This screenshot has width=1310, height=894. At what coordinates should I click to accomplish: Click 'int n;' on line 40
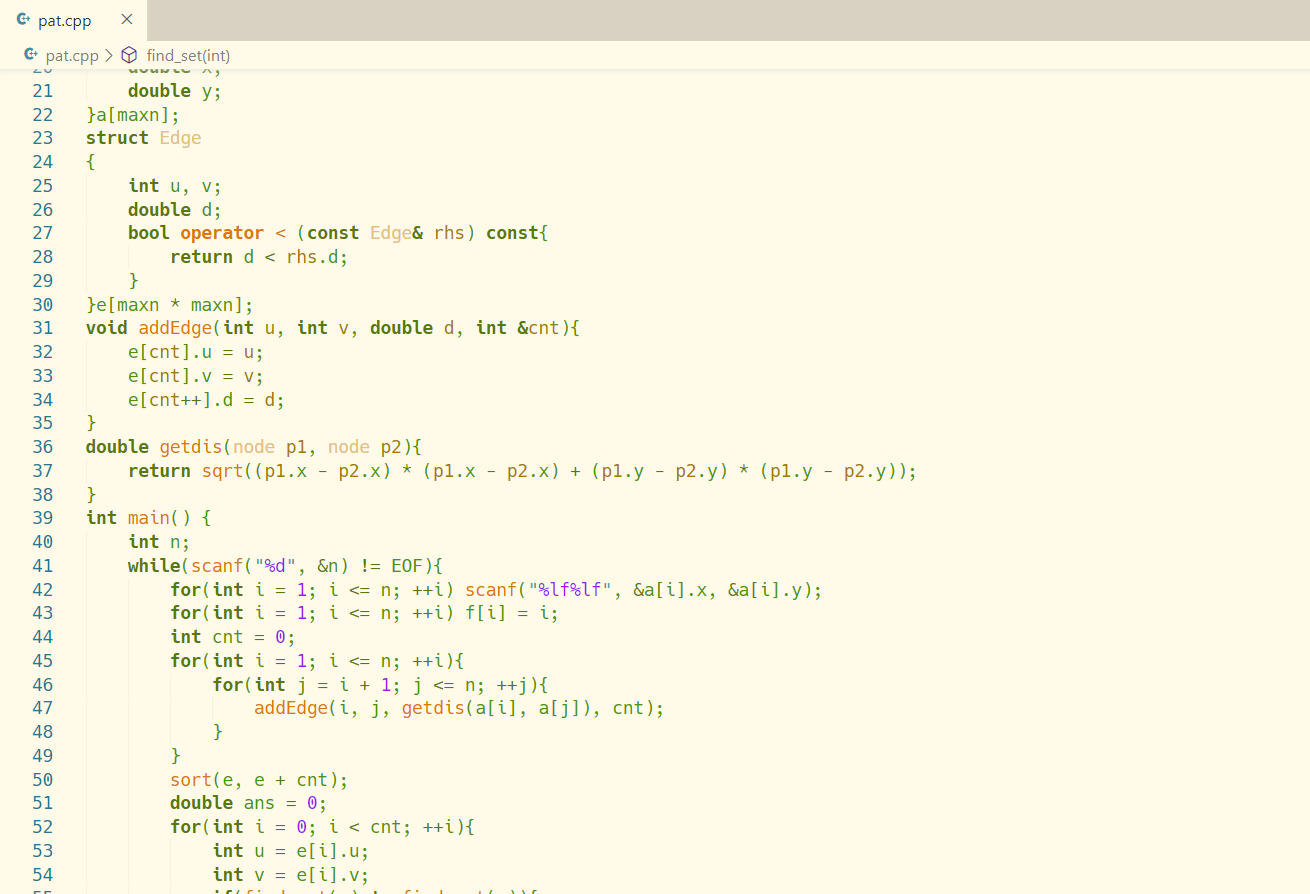pos(159,542)
